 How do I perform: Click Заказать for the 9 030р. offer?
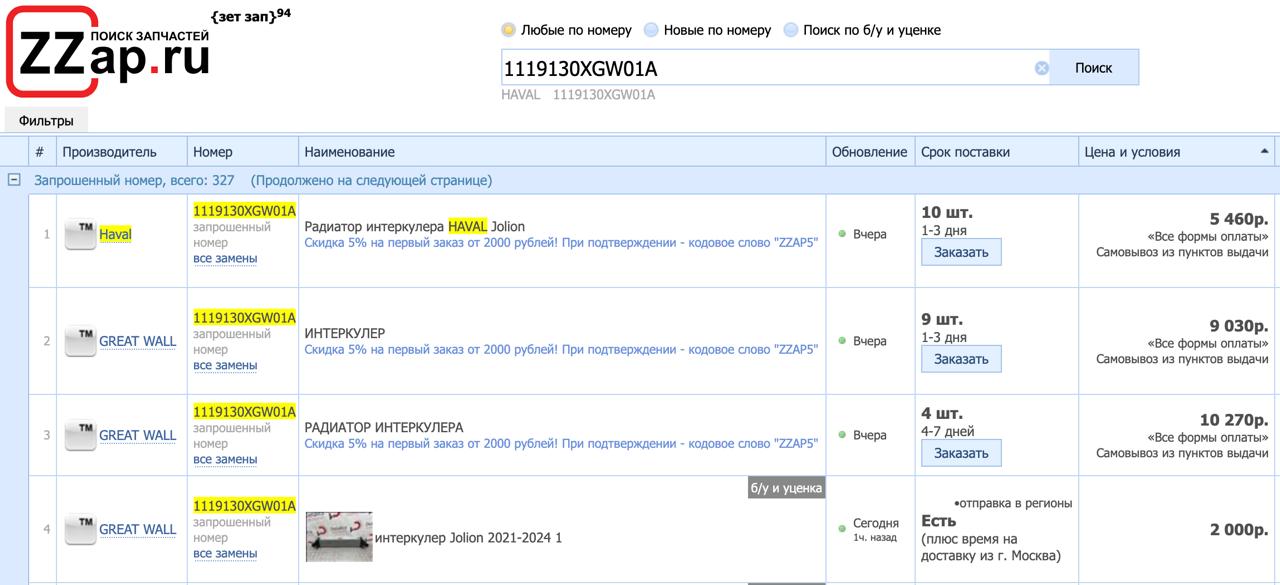click(961, 359)
